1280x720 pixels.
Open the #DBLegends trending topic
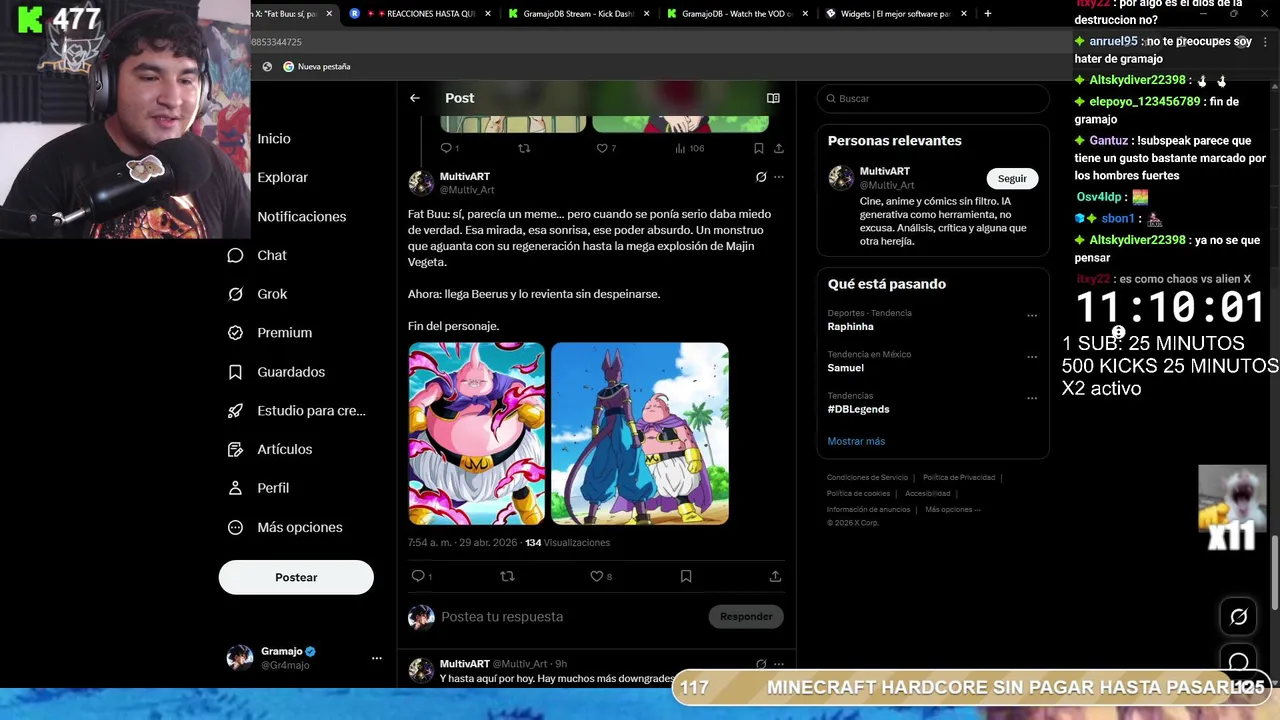tap(858, 409)
